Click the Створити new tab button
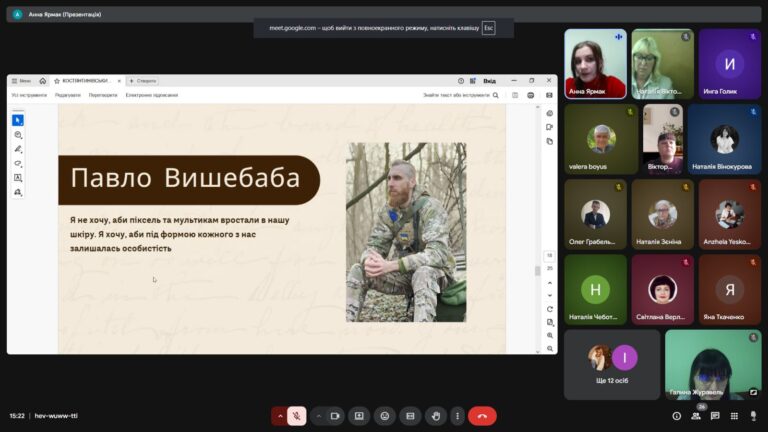This screenshot has width=768, height=432. click(x=142, y=81)
